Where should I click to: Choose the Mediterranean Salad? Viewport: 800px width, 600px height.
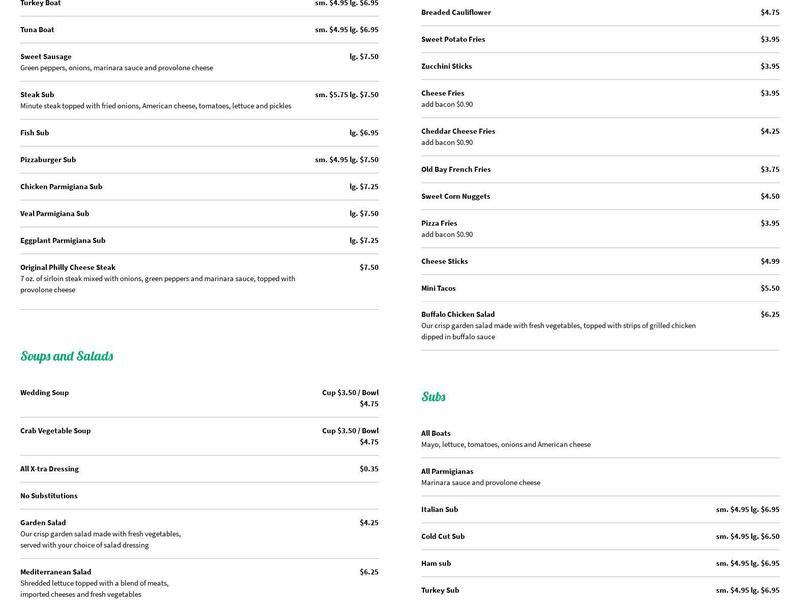coord(55,572)
